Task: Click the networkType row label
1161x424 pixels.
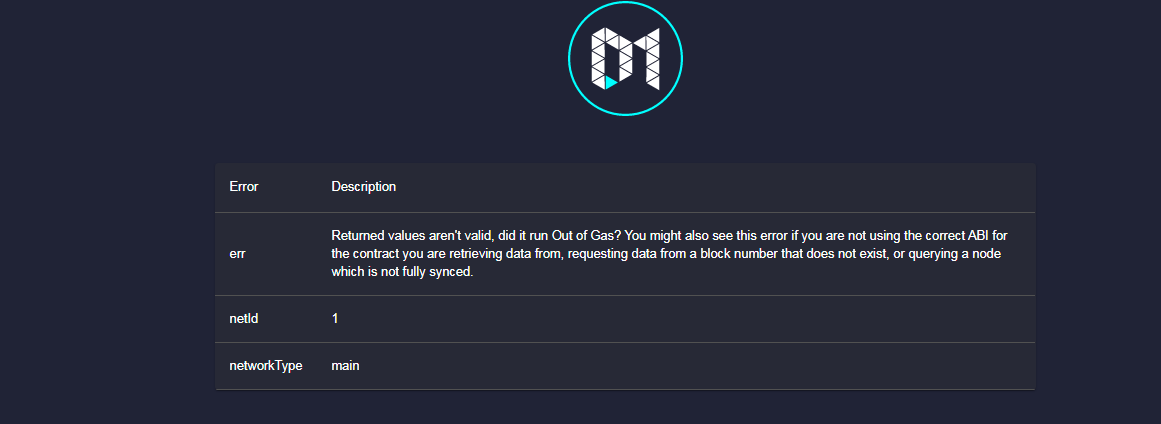Action: point(266,366)
